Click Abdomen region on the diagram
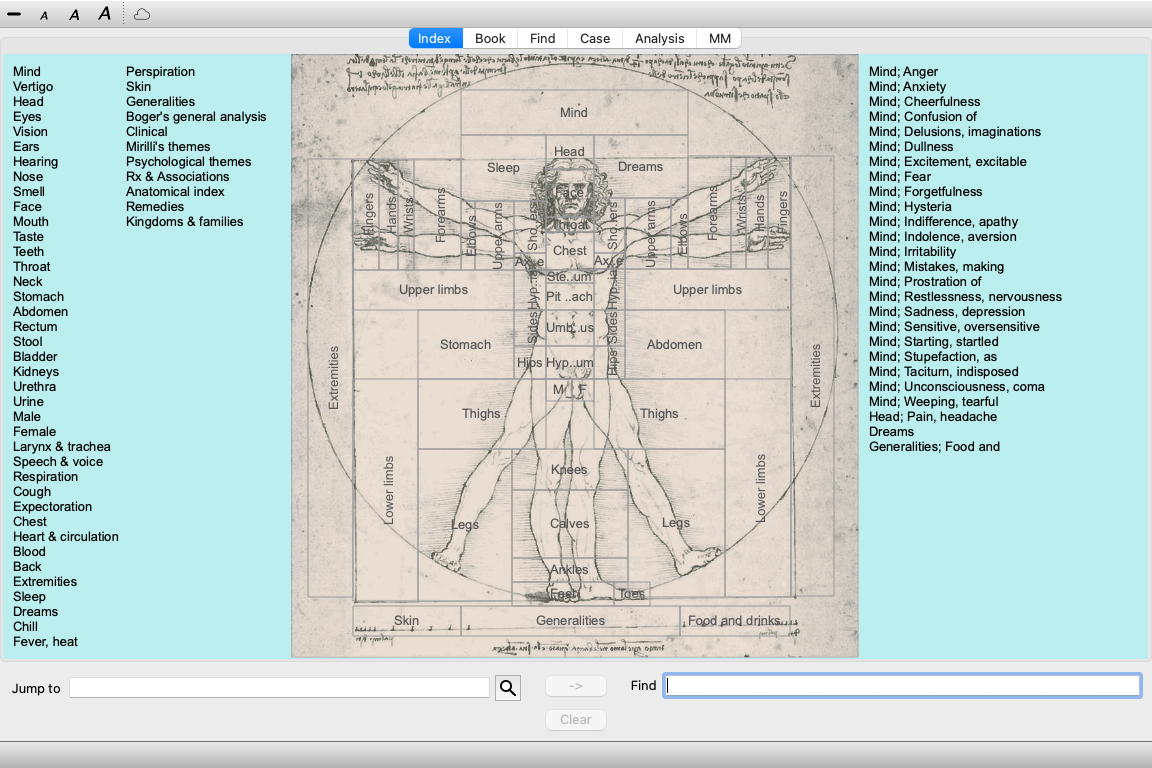1152x768 pixels. (674, 345)
